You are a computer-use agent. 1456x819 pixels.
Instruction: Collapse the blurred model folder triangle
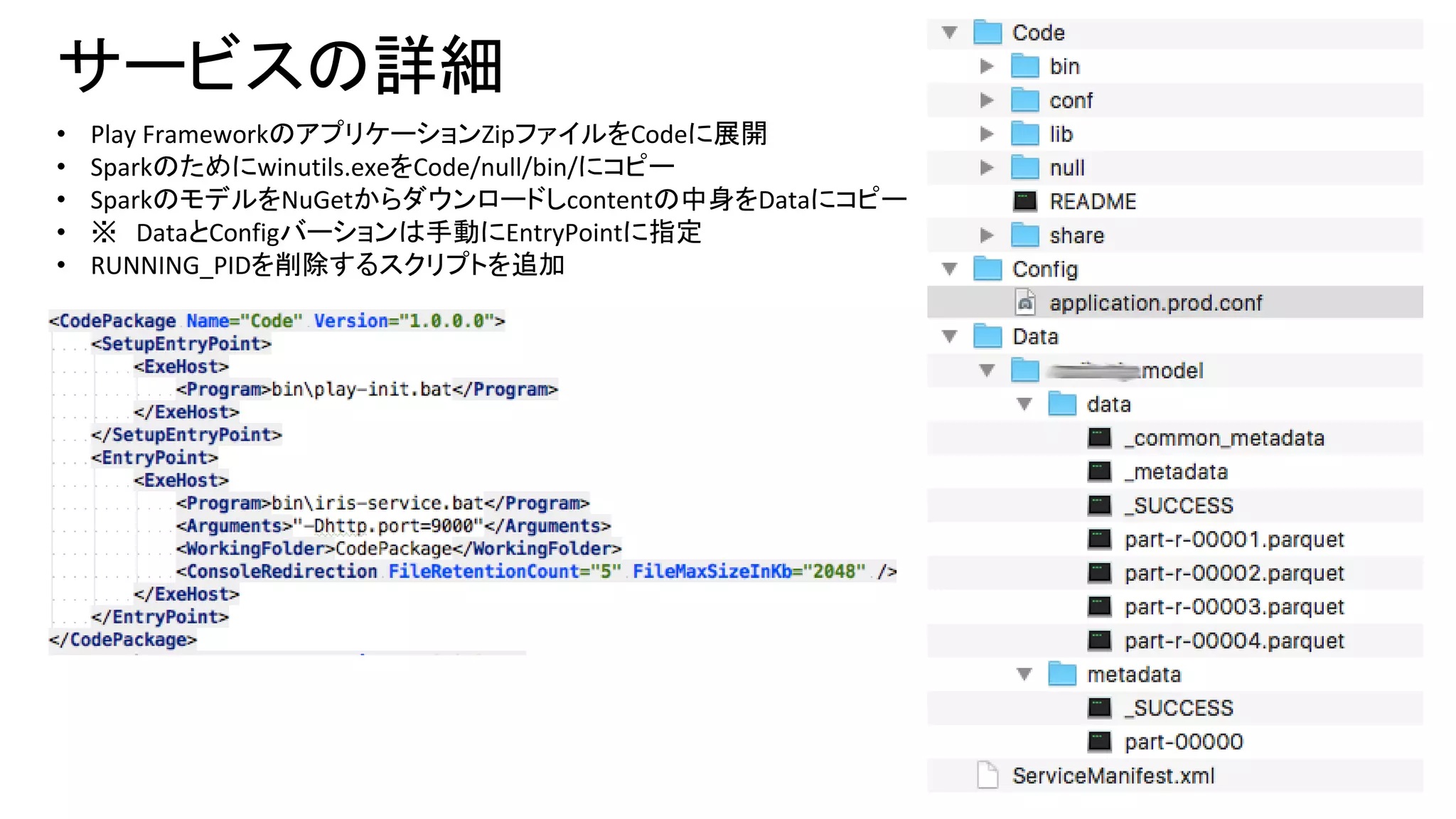tap(987, 370)
